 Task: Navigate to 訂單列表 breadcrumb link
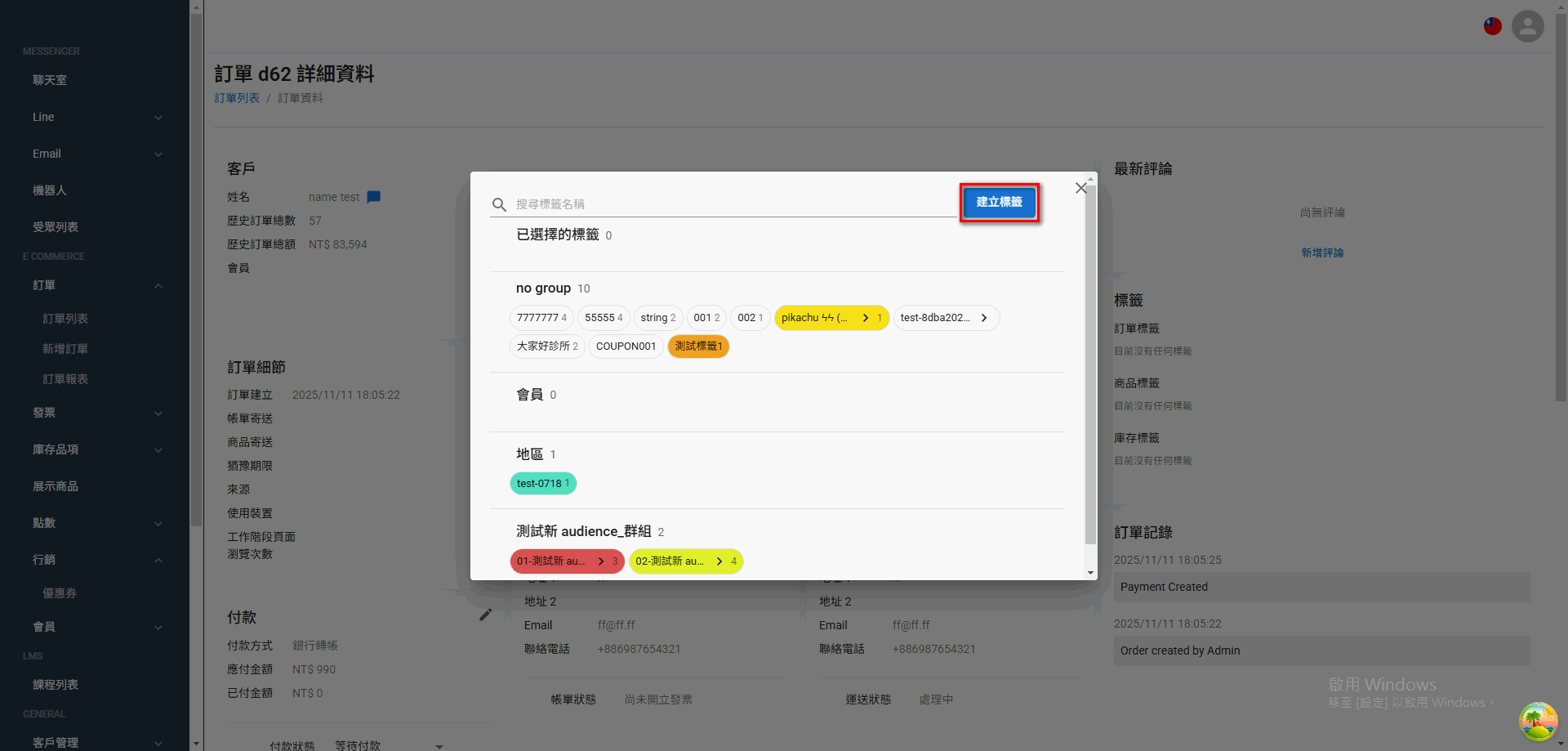(x=237, y=98)
